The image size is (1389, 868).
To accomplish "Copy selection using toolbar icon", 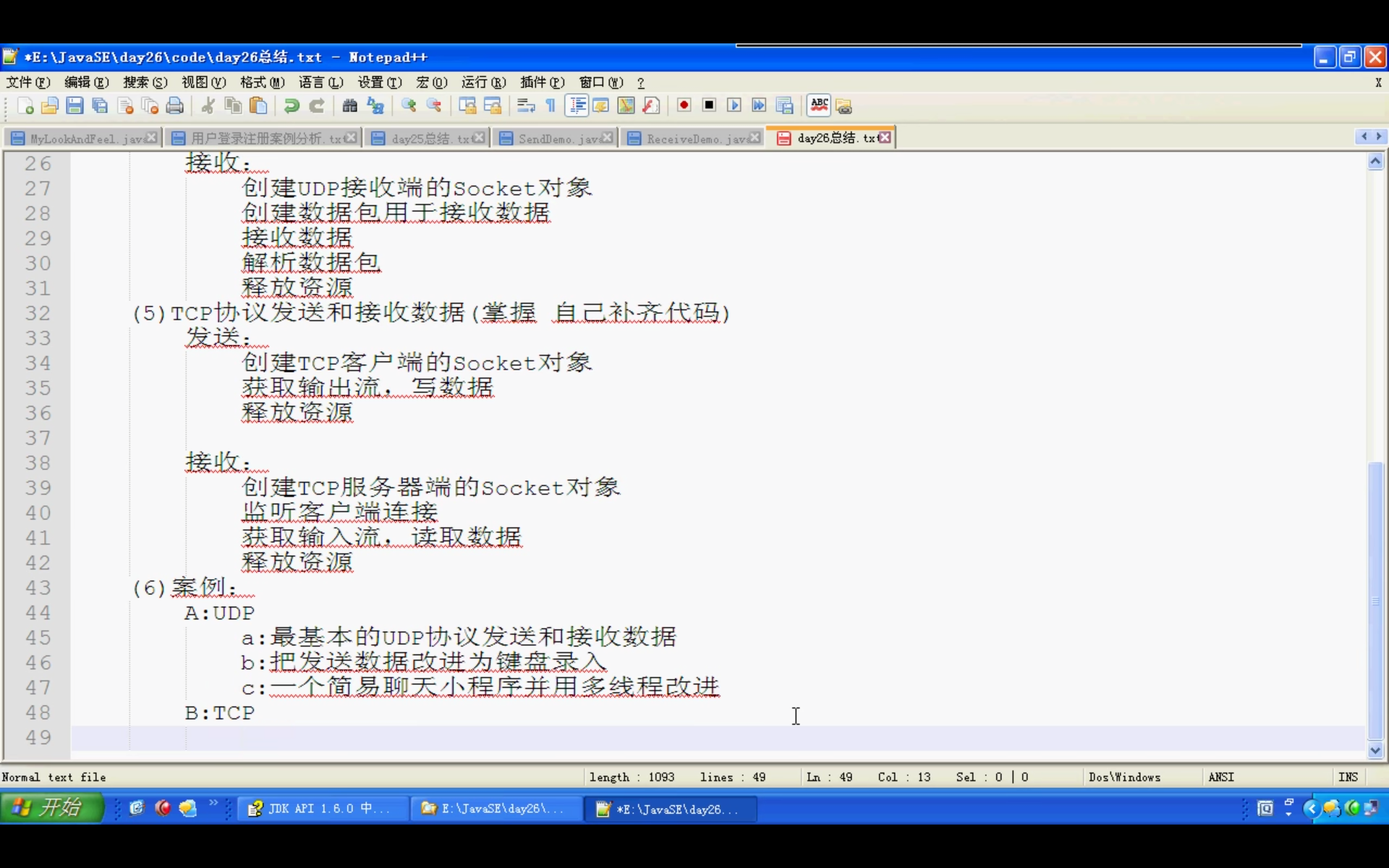I will click(233, 106).
